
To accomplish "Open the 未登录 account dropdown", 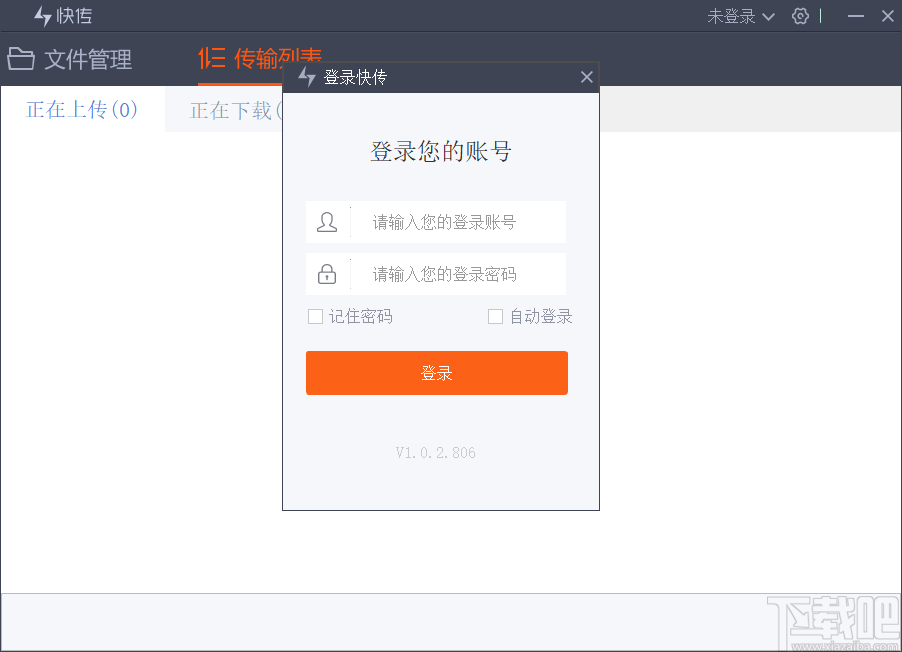I will 739,15.
